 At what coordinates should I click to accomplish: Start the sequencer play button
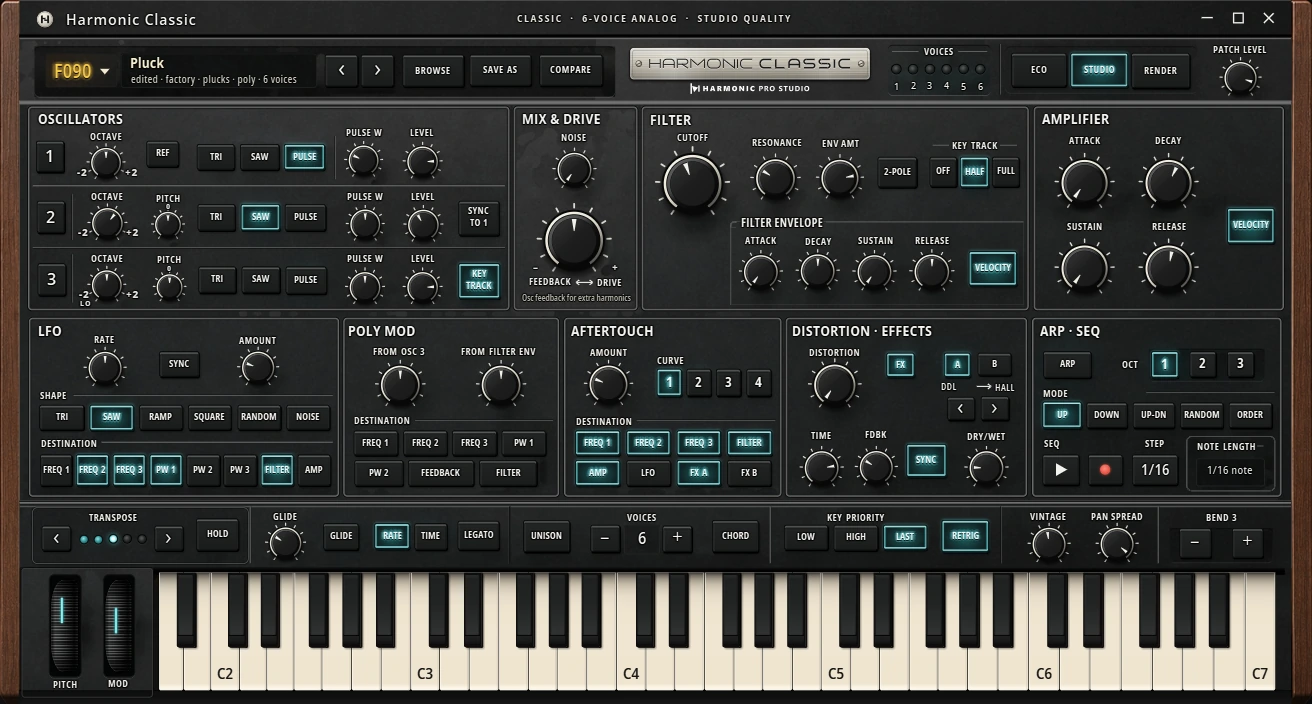pos(1061,469)
